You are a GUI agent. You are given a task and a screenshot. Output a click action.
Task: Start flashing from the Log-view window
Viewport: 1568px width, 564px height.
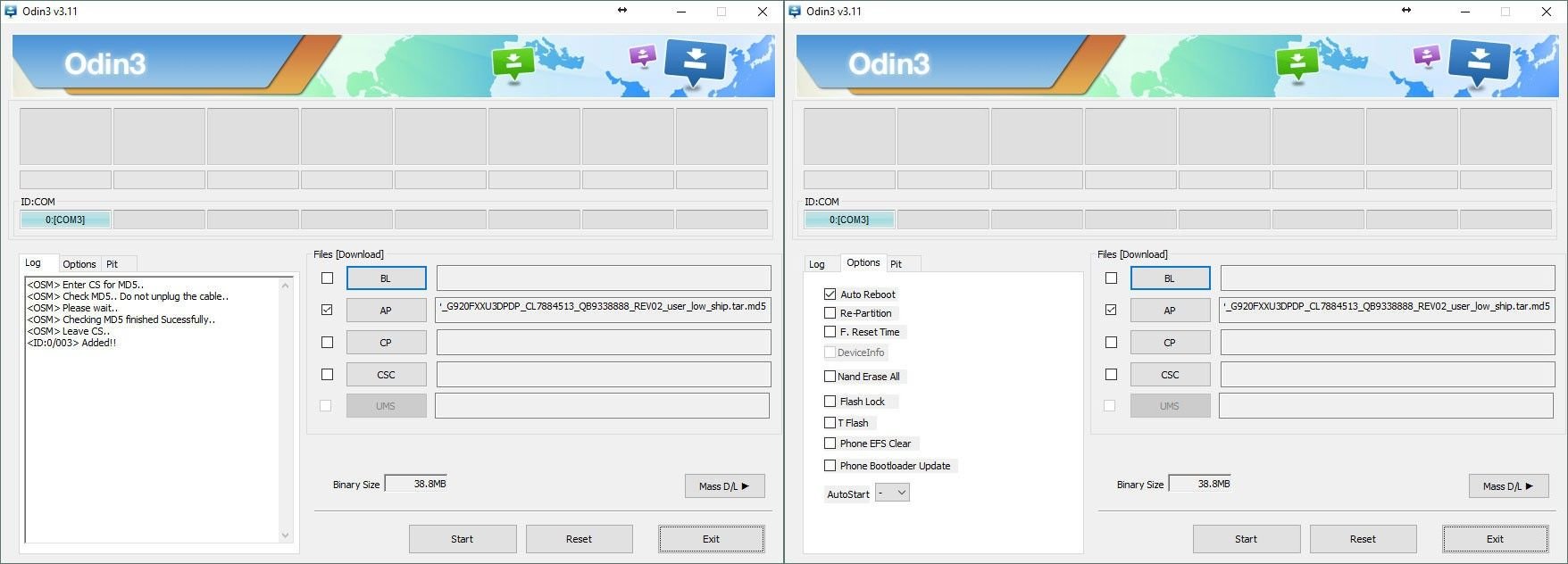(x=463, y=539)
